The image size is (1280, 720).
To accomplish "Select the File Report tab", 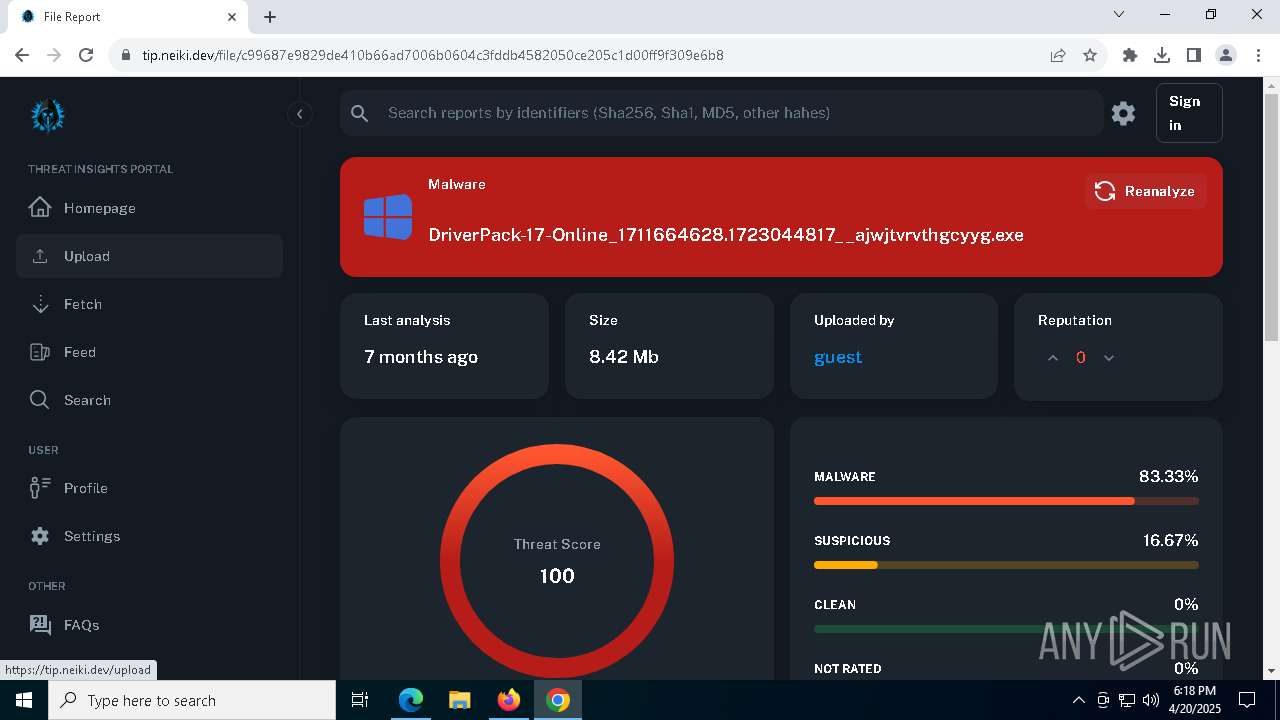I will click(x=126, y=17).
